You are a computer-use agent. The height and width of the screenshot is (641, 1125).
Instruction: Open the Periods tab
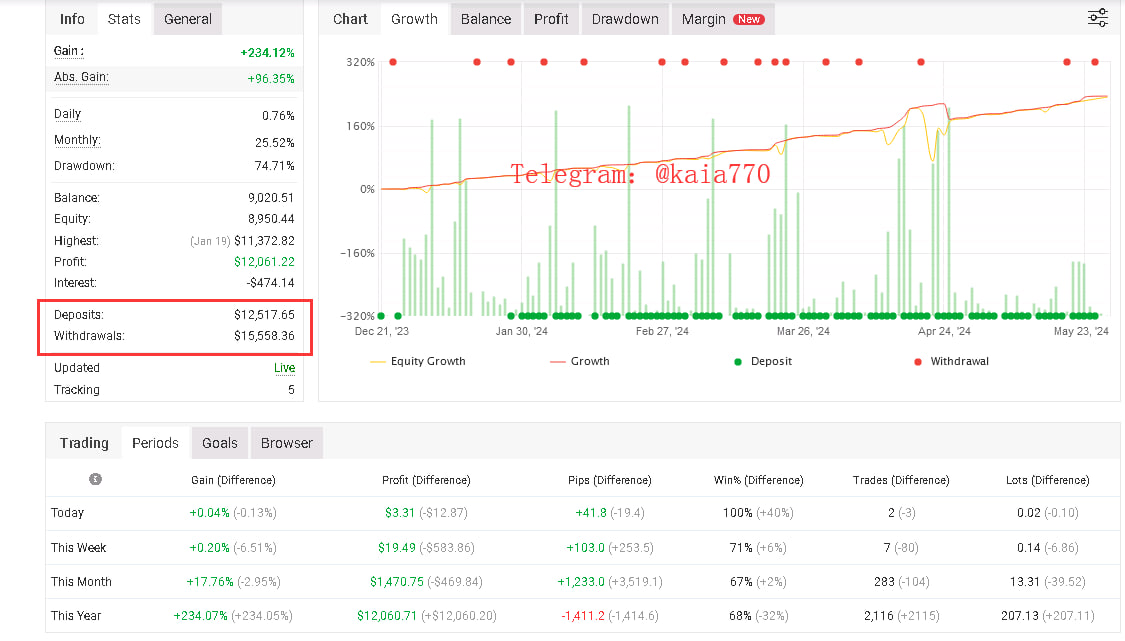[155, 443]
